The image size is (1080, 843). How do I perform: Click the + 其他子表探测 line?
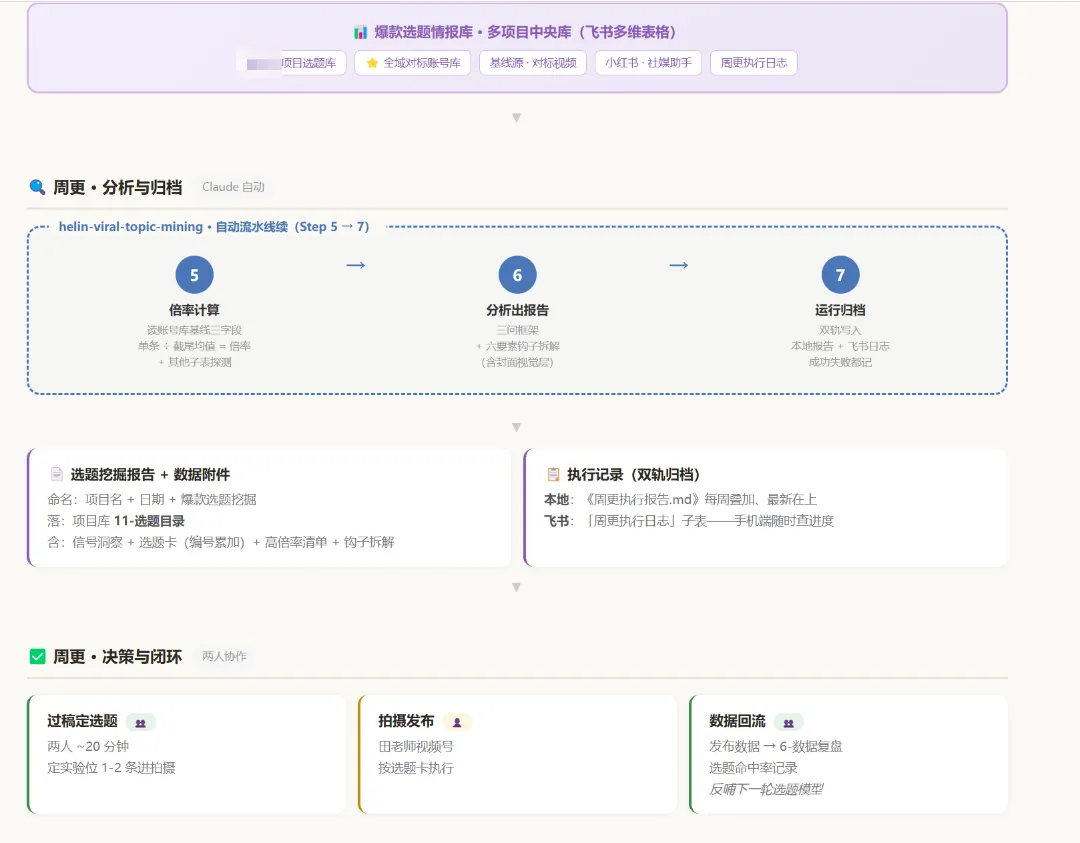tap(194, 362)
